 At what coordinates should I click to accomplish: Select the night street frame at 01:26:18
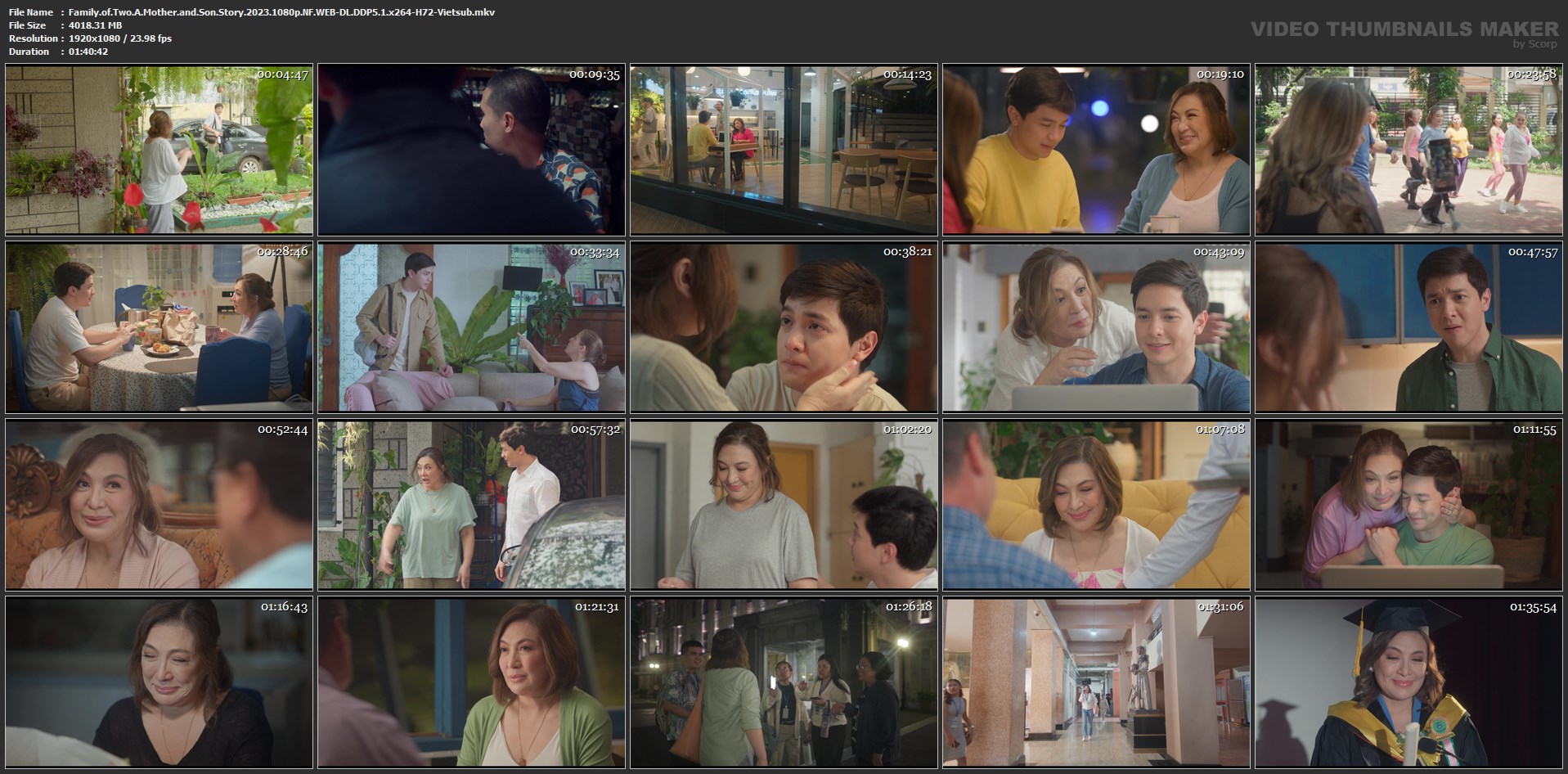(x=784, y=682)
